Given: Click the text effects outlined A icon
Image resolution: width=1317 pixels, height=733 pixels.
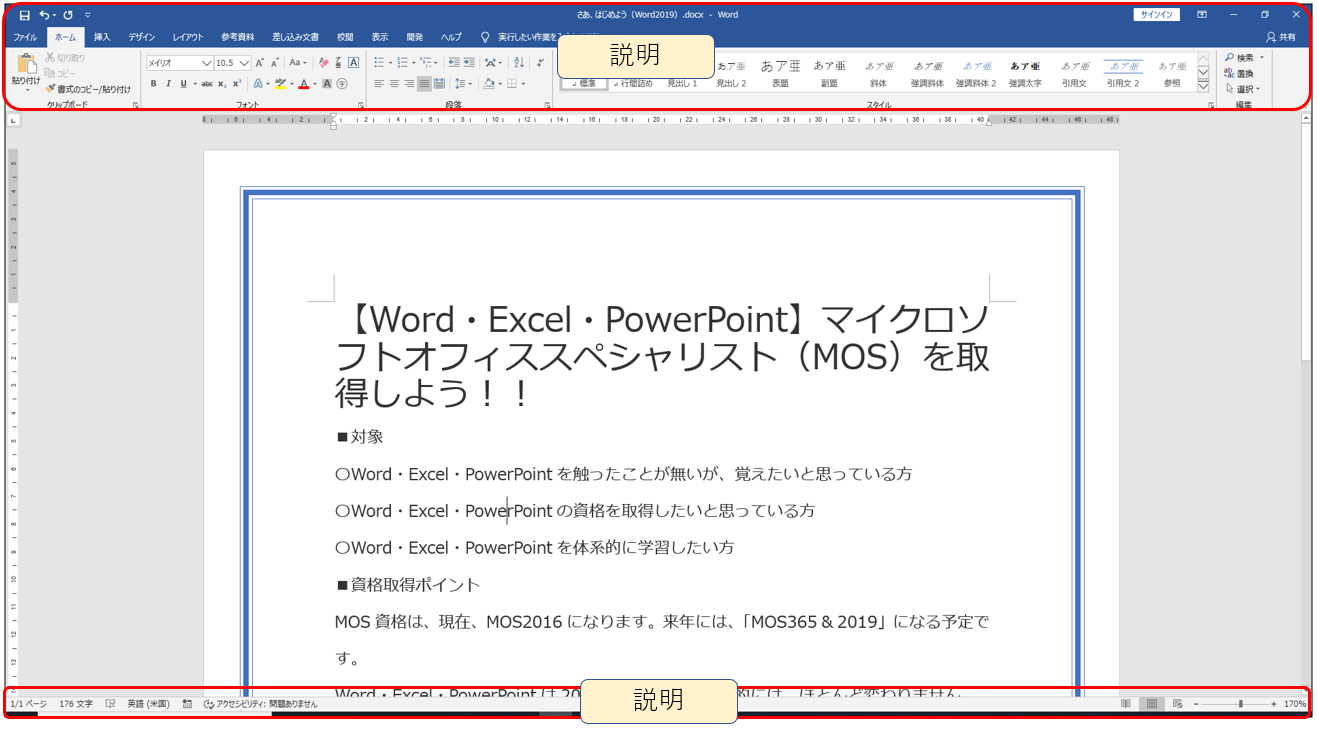Looking at the screenshot, I should coord(257,84).
